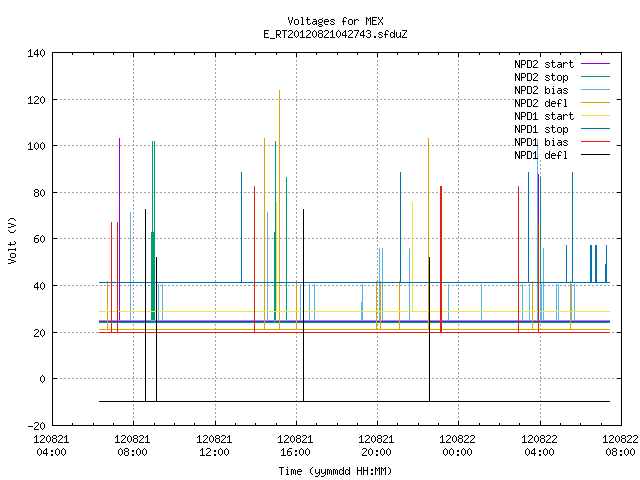Image resolution: width=640 pixels, height=480 pixels.
Task: Click the x-axis tick '120822 00:00'
Action: pos(458,446)
